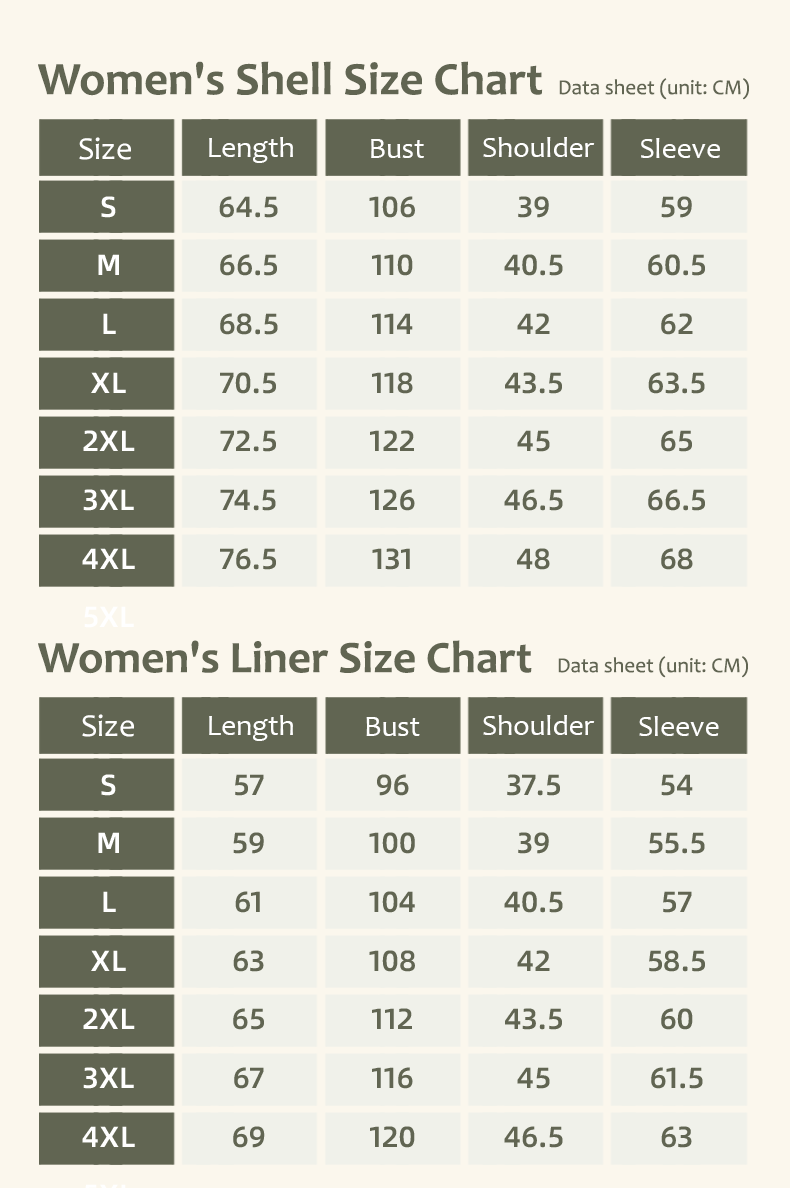The width and height of the screenshot is (790, 1188).
Task: Click the XL size cell in Shell chart
Action: point(107,383)
